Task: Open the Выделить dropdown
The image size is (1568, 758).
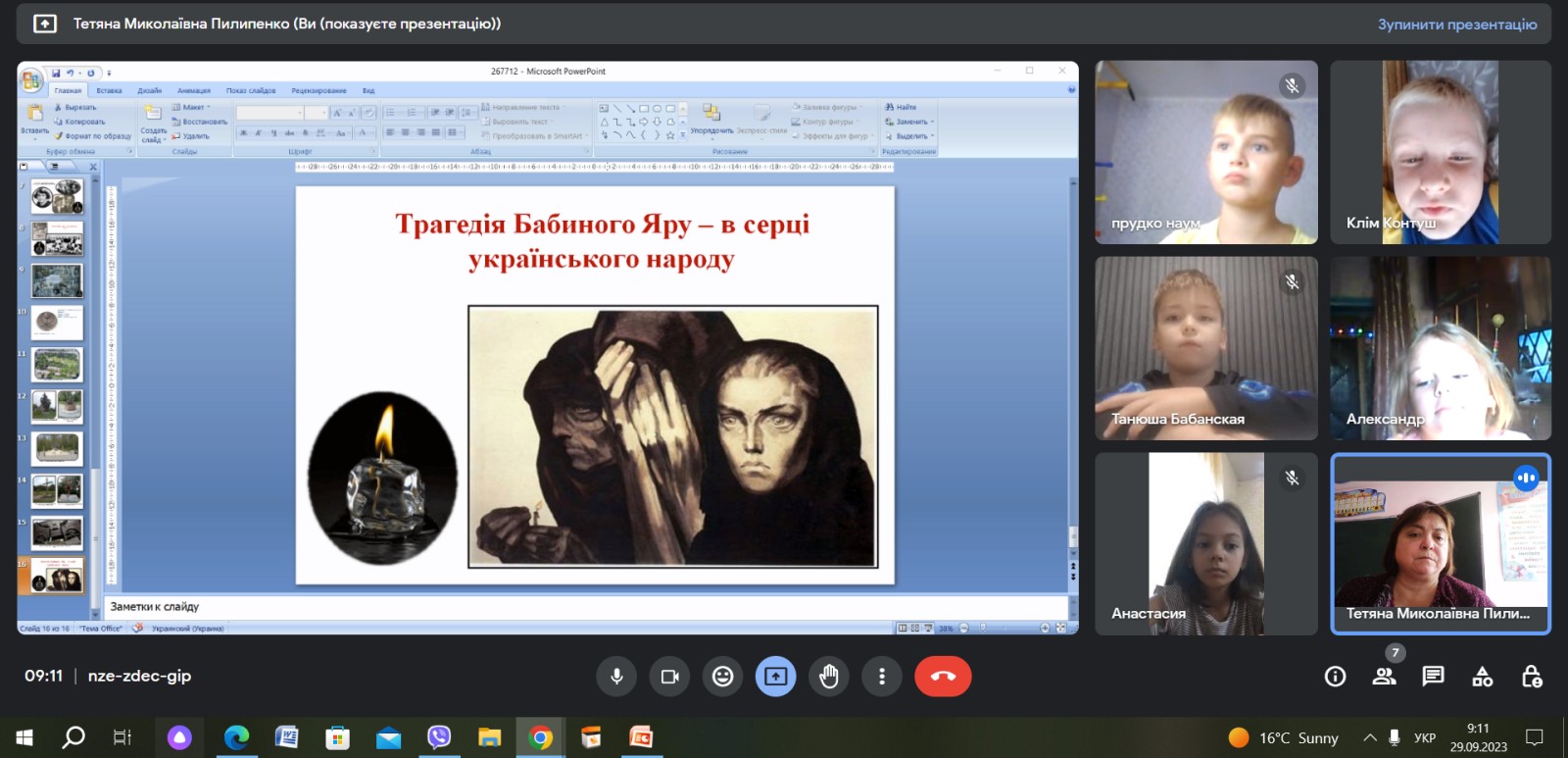Action: (909, 136)
